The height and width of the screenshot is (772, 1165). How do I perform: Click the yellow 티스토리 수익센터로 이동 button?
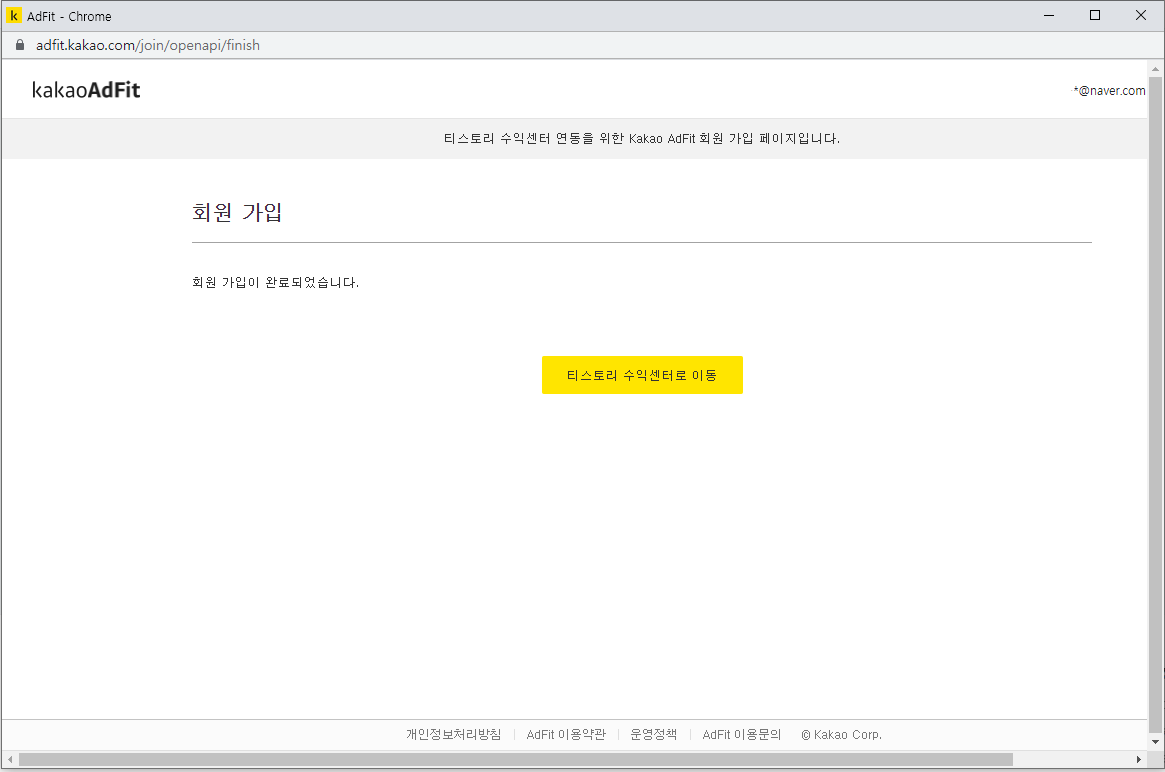[642, 375]
